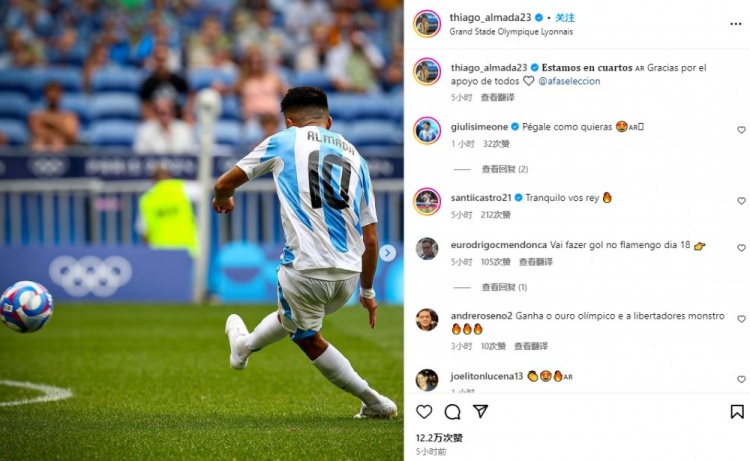Like the post with the heart icon
Screen dimensions: 750x461
tap(424, 412)
